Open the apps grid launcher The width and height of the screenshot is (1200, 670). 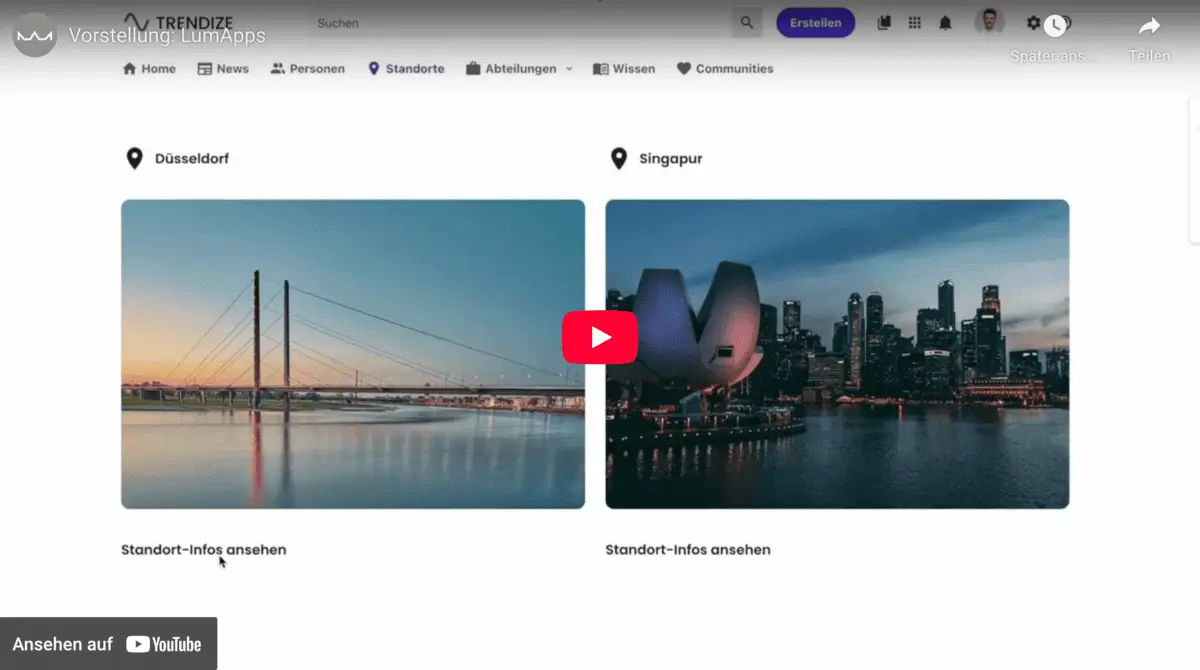tap(914, 23)
